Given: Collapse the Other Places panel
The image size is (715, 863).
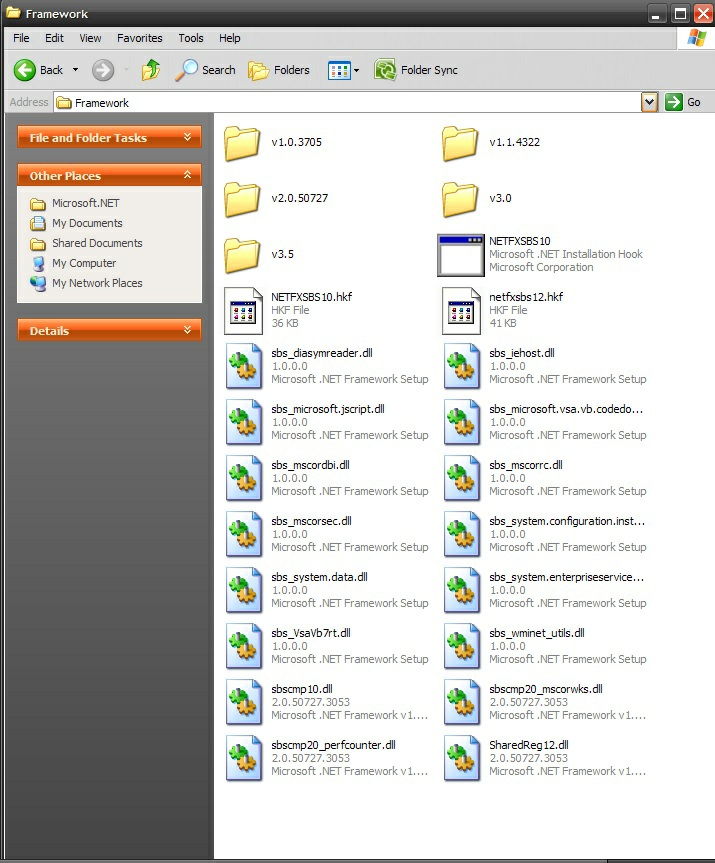Looking at the screenshot, I should click(187, 175).
